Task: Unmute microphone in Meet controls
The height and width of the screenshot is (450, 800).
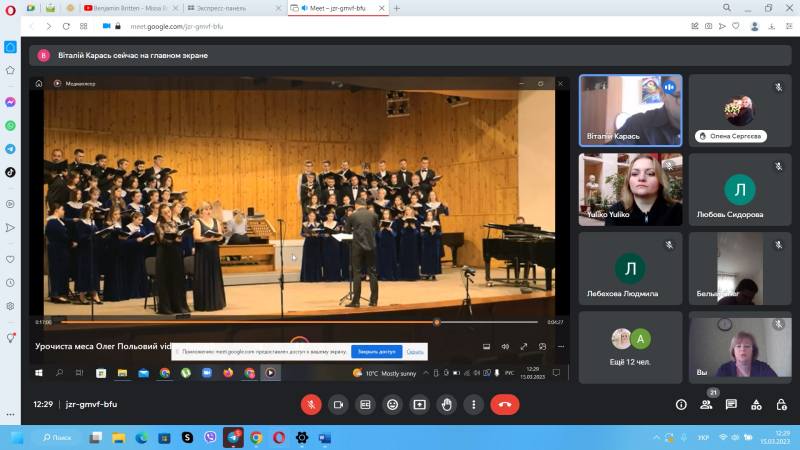Action: pyautogui.click(x=311, y=405)
